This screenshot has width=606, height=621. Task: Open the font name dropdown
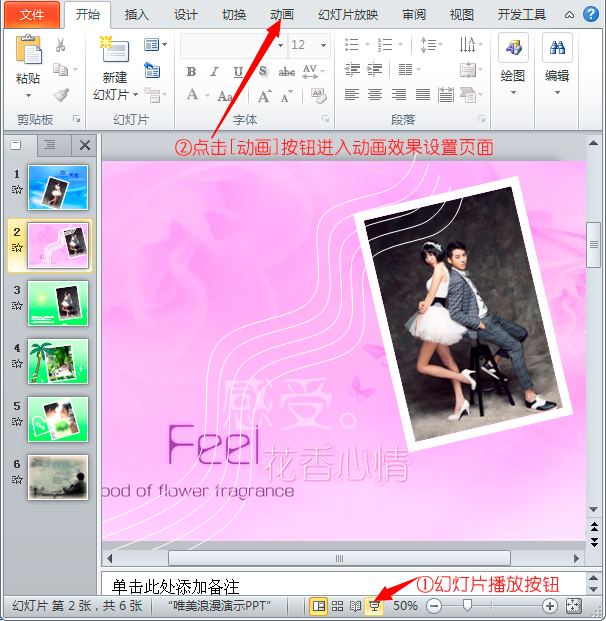click(x=280, y=45)
